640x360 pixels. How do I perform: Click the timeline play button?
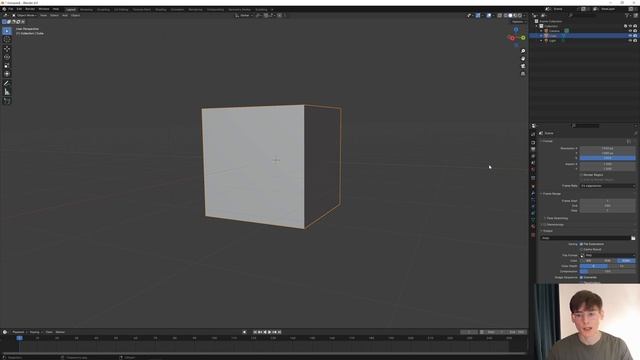coord(269,332)
